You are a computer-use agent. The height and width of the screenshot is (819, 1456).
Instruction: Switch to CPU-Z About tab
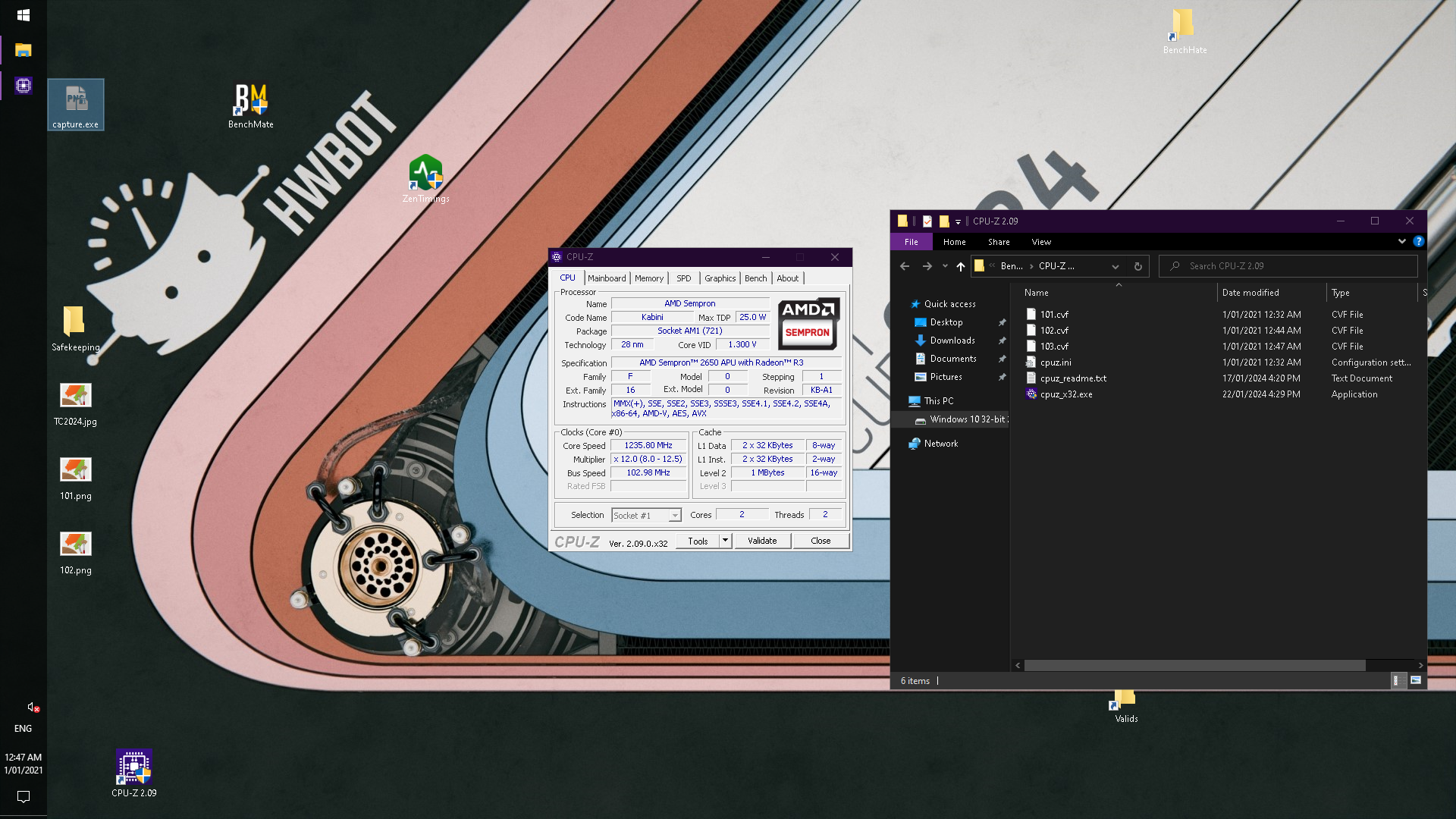coord(787,278)
